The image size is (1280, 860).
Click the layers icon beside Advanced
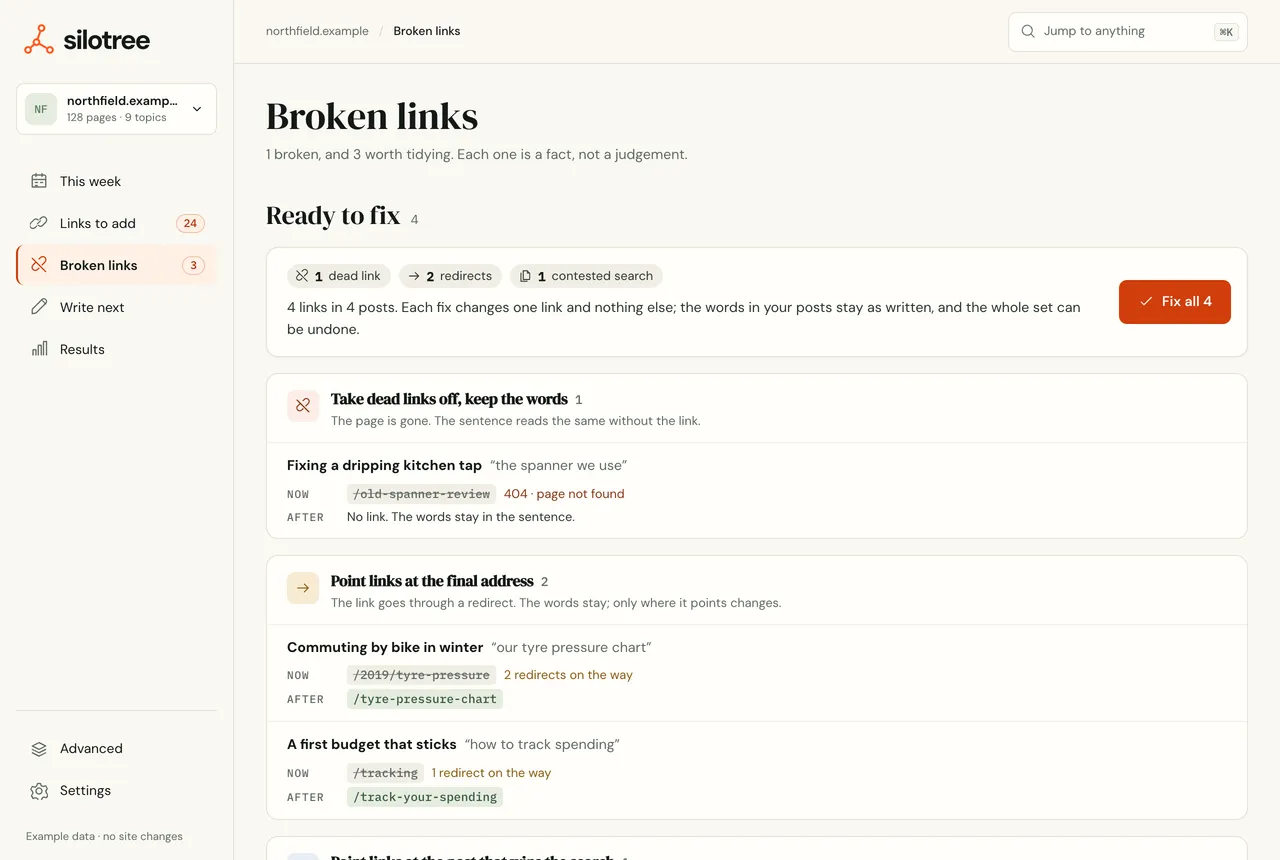(x=39, y=748)
